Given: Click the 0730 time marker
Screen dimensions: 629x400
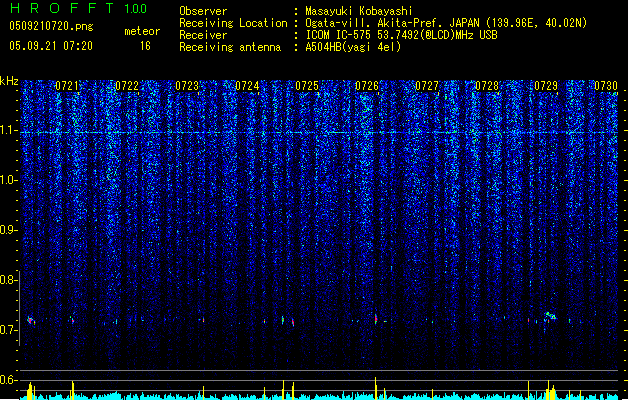Looking at the screenshot, I should (x=606, y=86).
